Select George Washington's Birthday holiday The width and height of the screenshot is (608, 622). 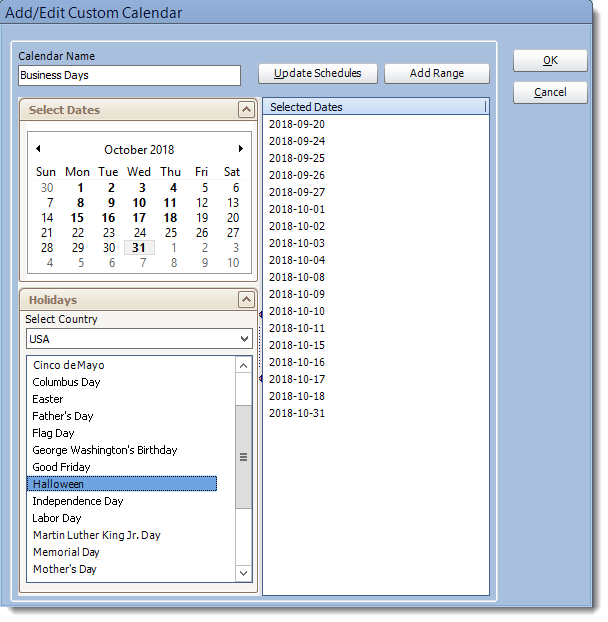pos(105,450)
